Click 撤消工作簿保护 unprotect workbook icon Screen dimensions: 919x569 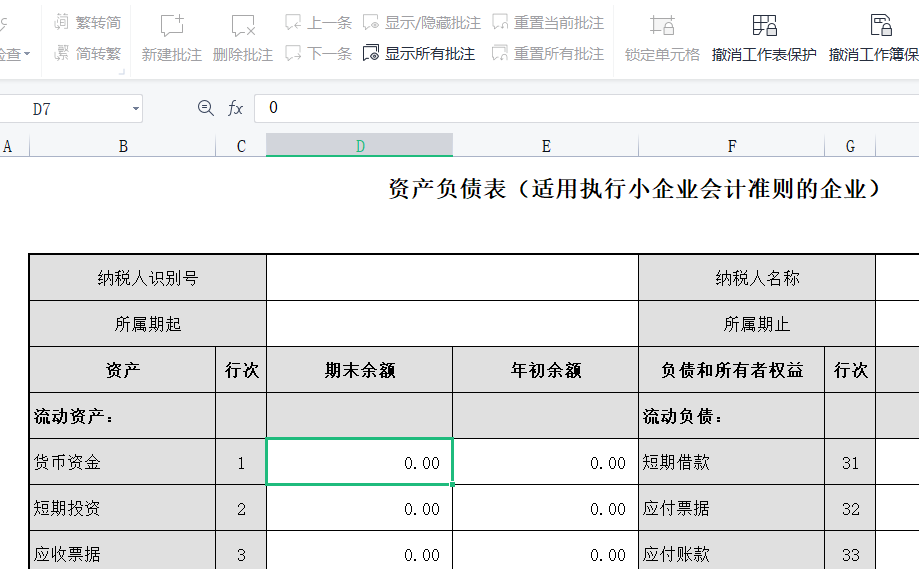881,26
